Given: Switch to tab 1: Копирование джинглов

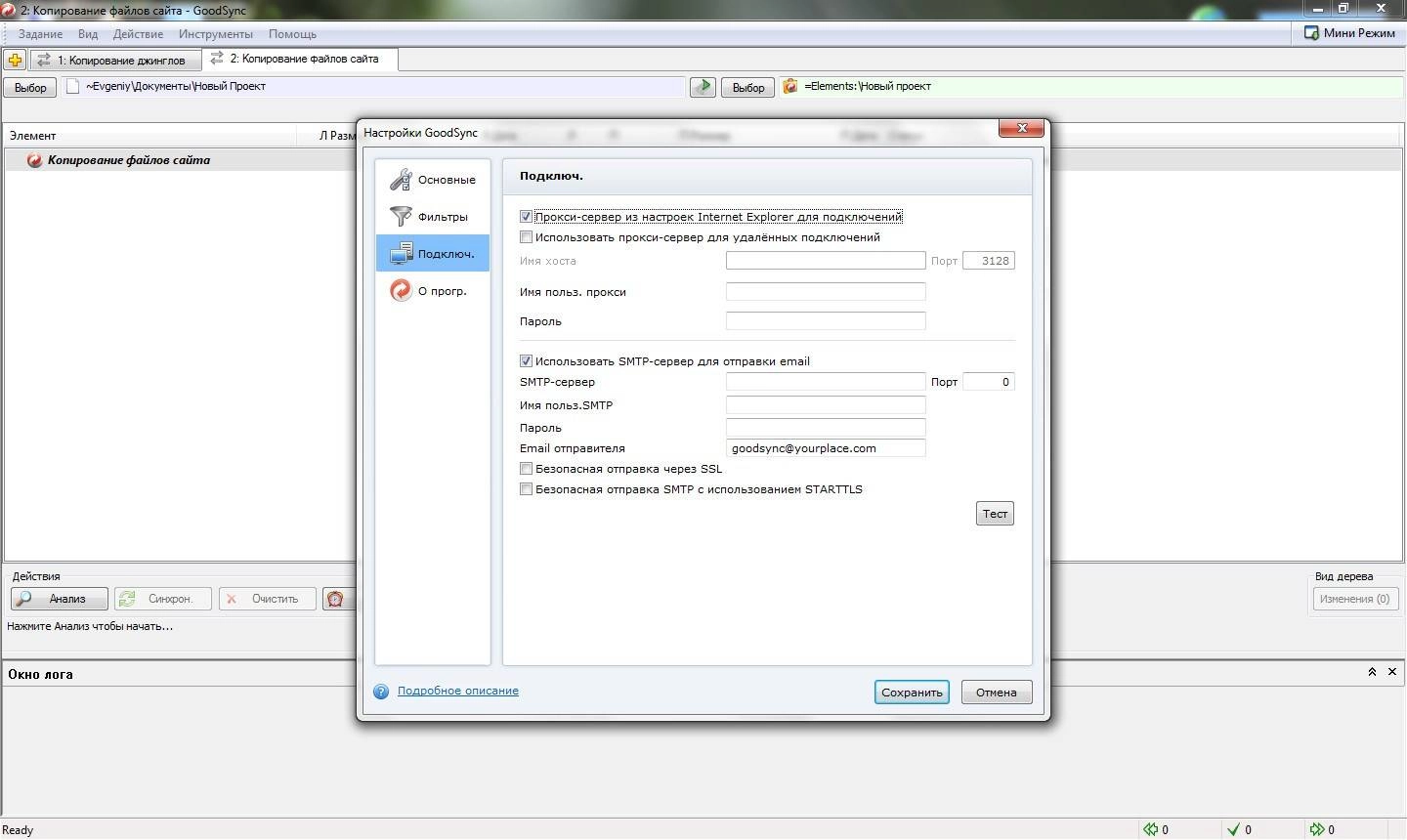Looking at the screenshot, I should pyautogui.click(x=115, y=61).
